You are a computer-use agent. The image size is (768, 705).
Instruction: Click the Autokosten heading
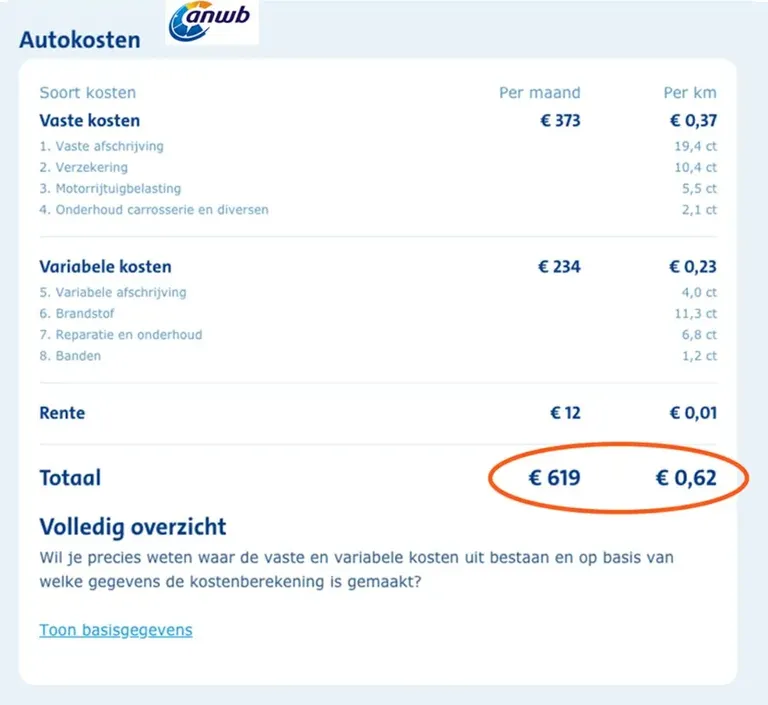coord(80,41)
